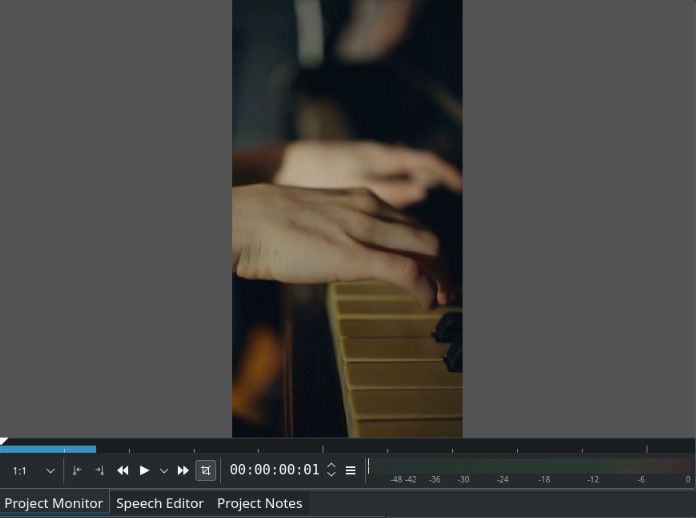Decrement timecode with down arrow
696x518 pixels.
point(331,475)
